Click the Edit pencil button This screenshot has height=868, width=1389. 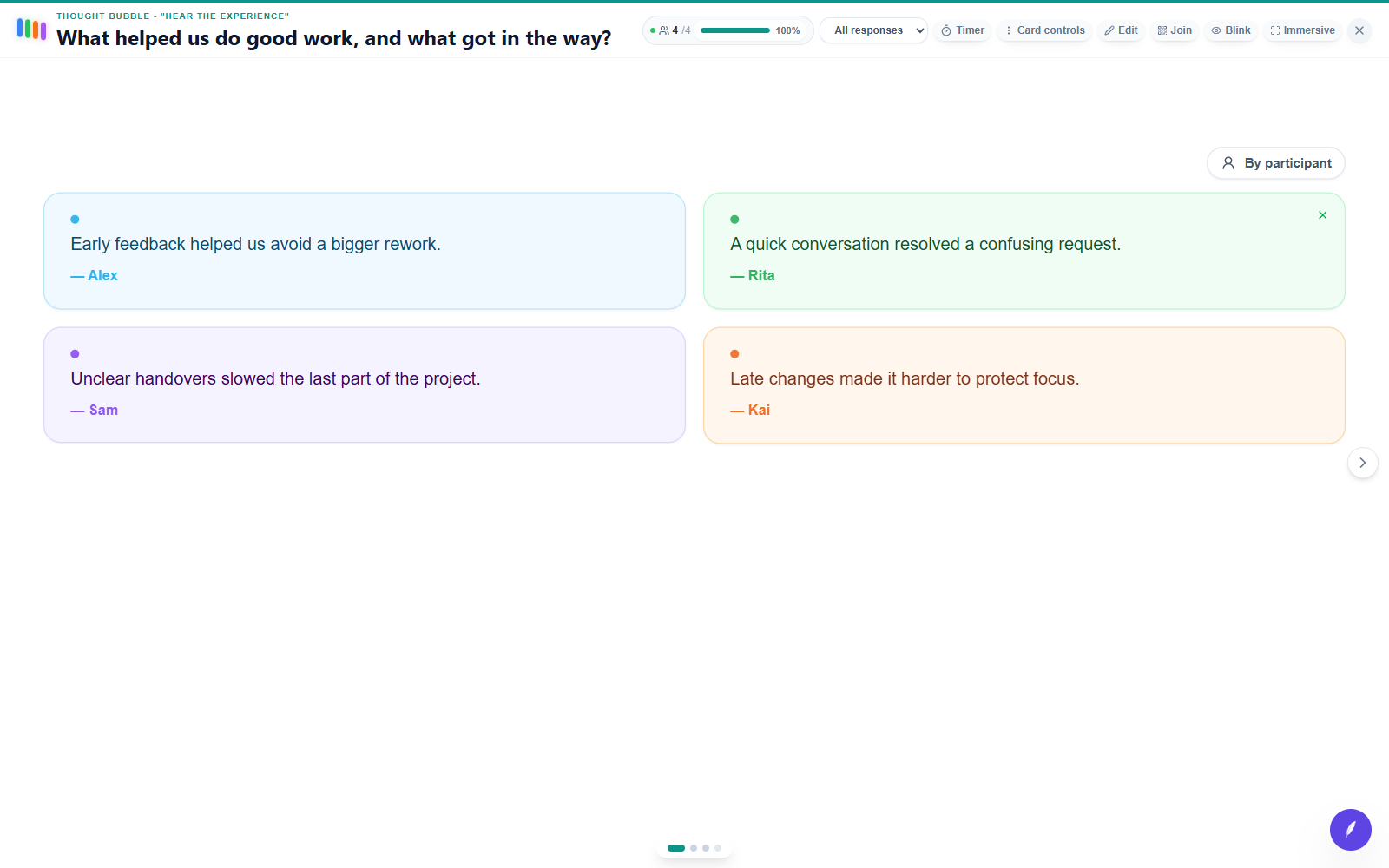1121,30
